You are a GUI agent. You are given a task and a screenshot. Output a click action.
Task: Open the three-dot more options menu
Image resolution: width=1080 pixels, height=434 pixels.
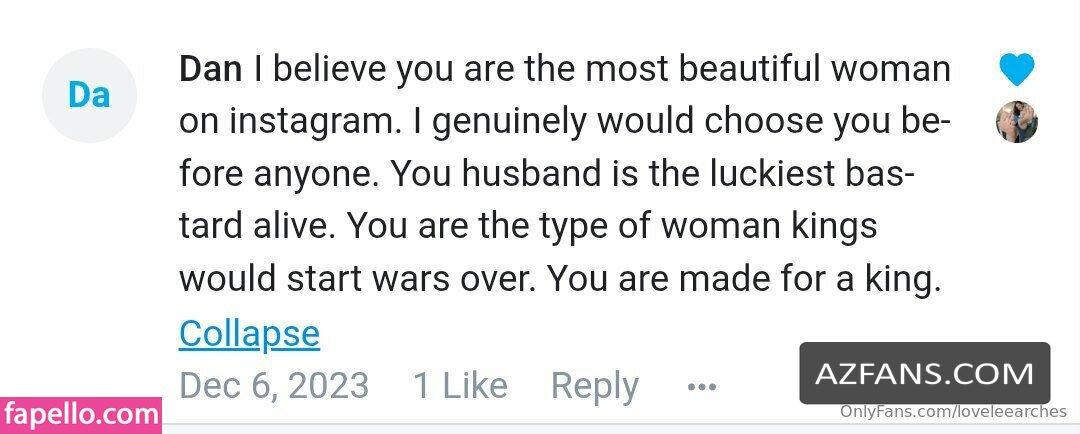click(702, 387)
